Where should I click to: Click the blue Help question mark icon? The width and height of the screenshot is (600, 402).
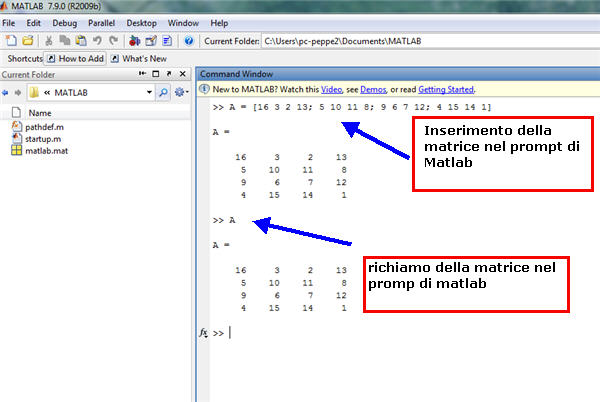pos(189,41)
